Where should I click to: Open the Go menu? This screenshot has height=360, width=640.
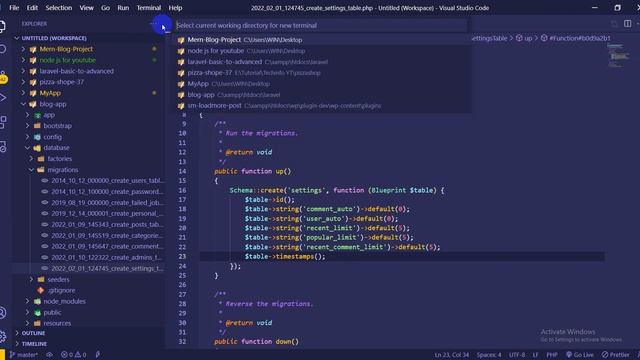tap(105, 8)
